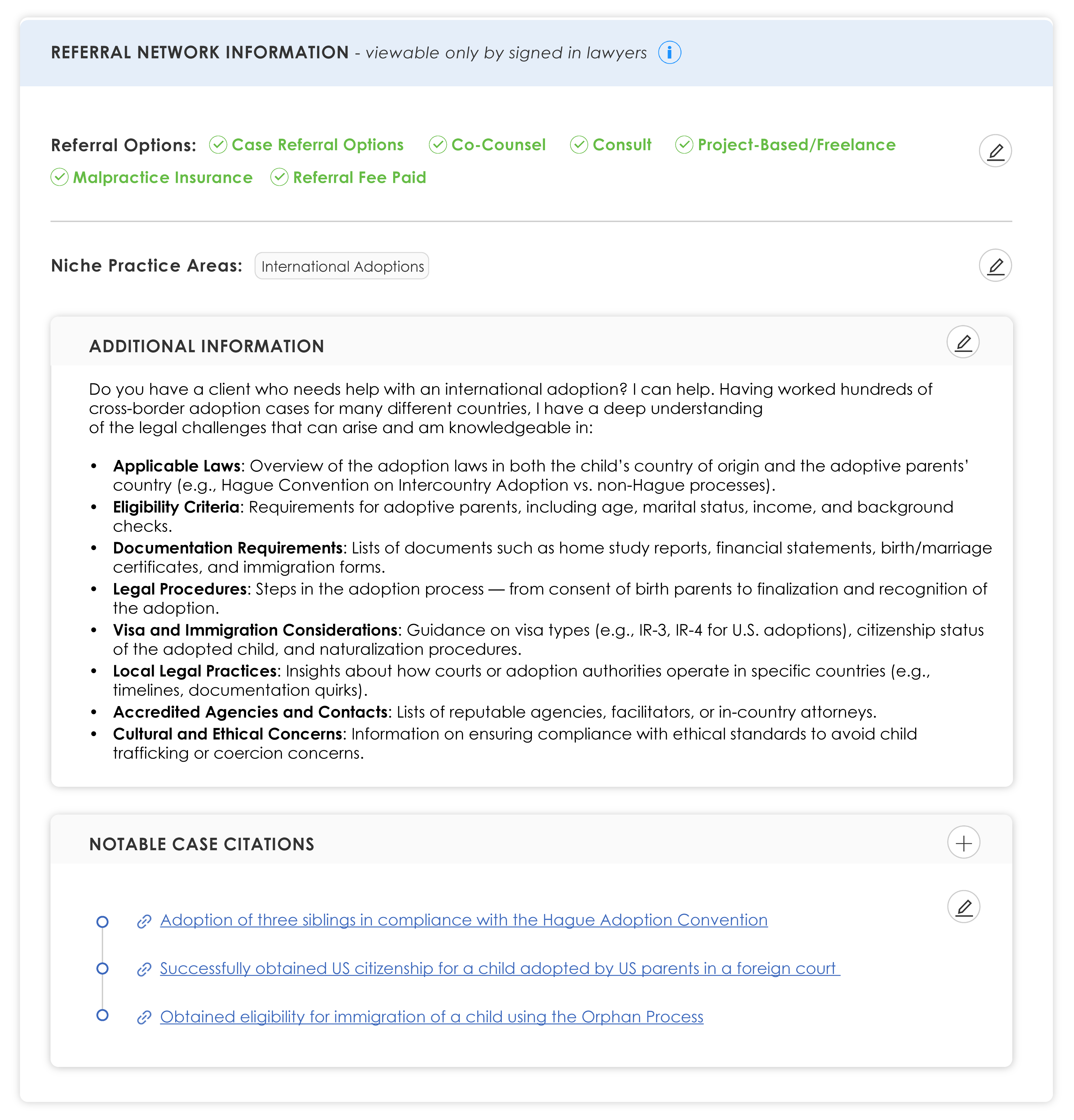Image resolution: width=1074 pixels, height=1120 pixels.
Task: Click 'viewable only by signed in lawyers' text
Action: (506, 53)
